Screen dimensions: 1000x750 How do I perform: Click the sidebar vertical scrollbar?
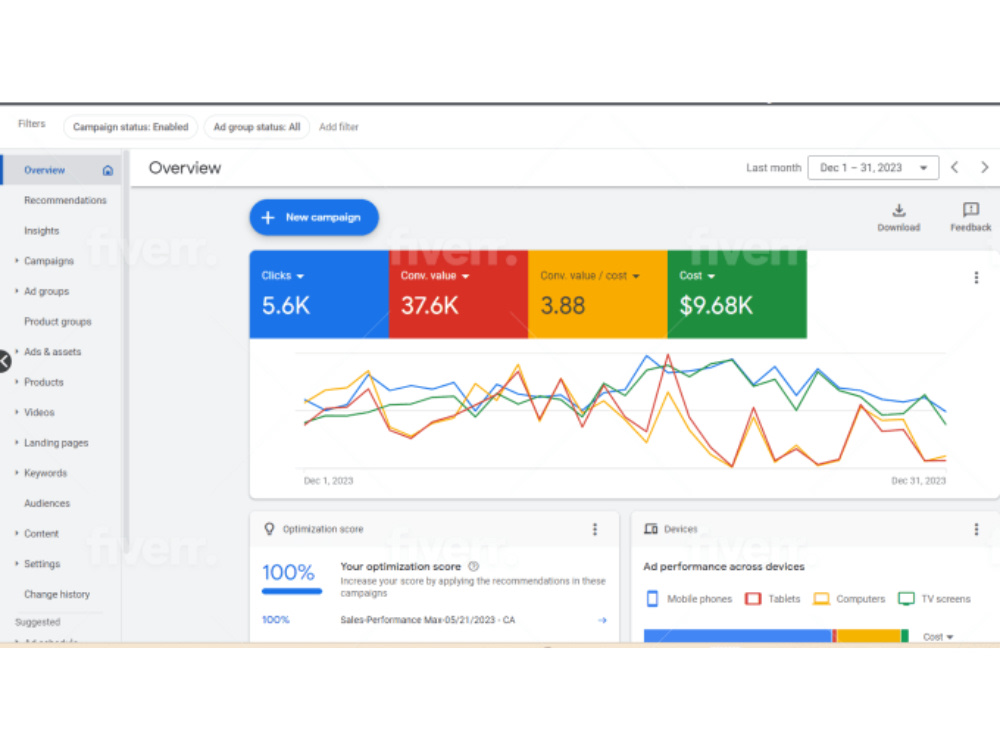[126, 351]
